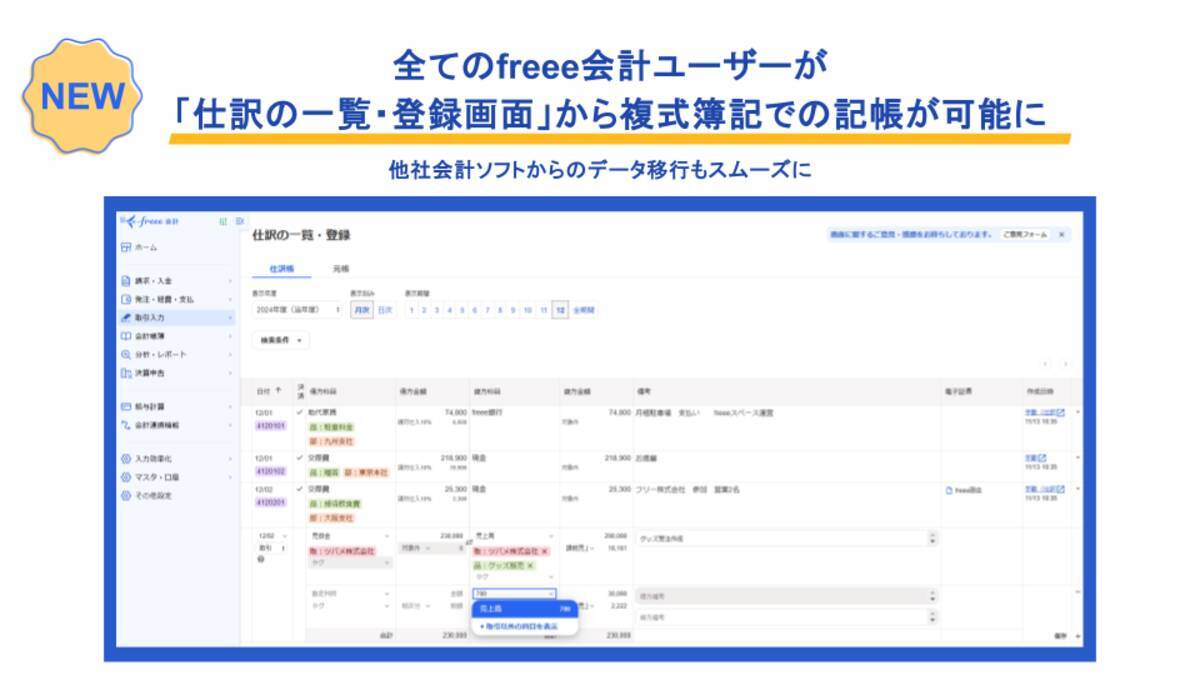The width and height of the screenshot is (1200, 675).
Task: Click the ご意見フォーム button
Action: (1025, 233)
